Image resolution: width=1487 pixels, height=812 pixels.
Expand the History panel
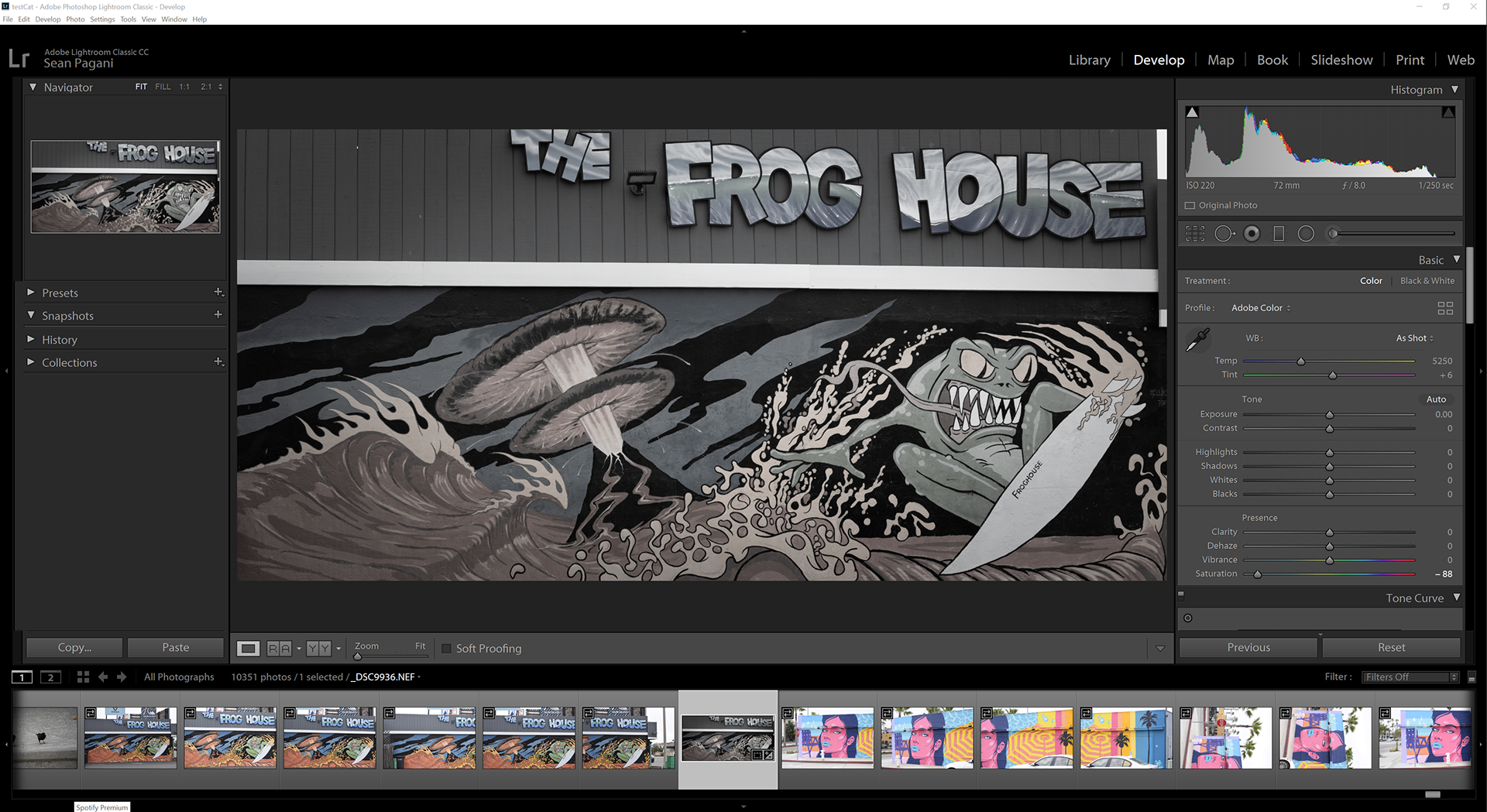(x=31, y=339)
